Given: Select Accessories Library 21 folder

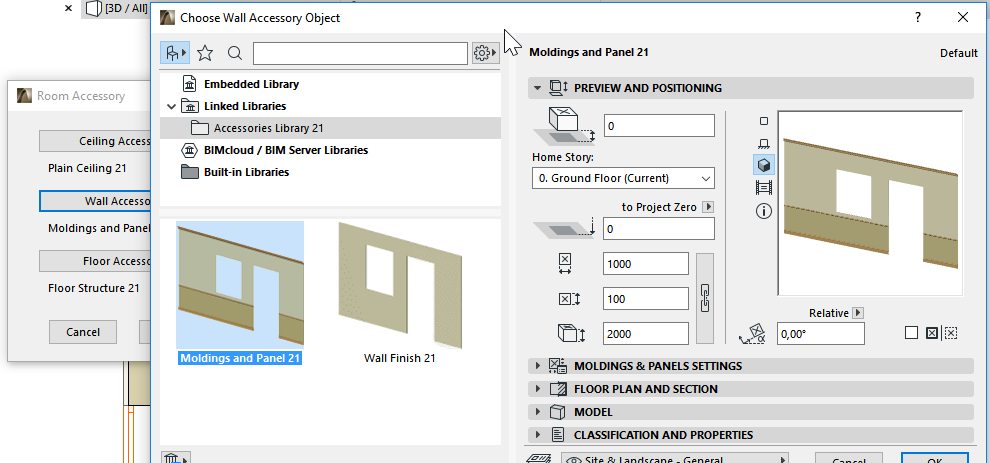Looking at the screenshot, I should (x=268, y=128).
